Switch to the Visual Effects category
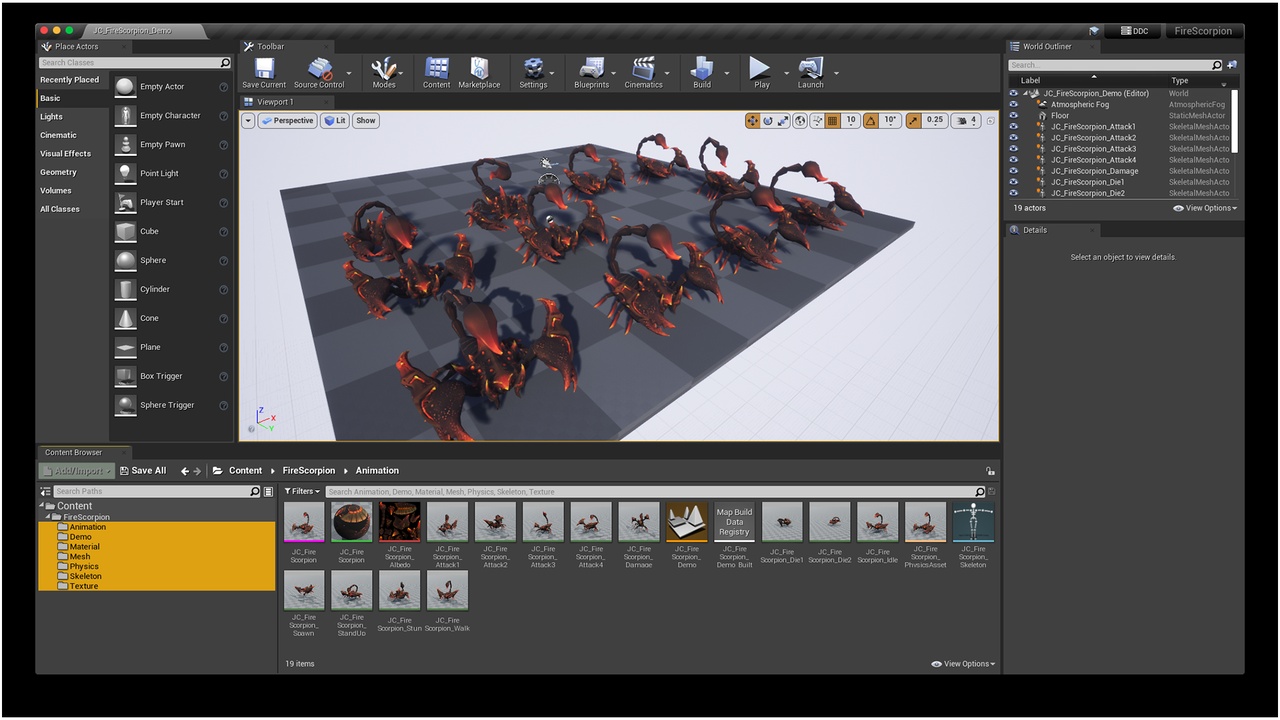 tap(65, 154)
